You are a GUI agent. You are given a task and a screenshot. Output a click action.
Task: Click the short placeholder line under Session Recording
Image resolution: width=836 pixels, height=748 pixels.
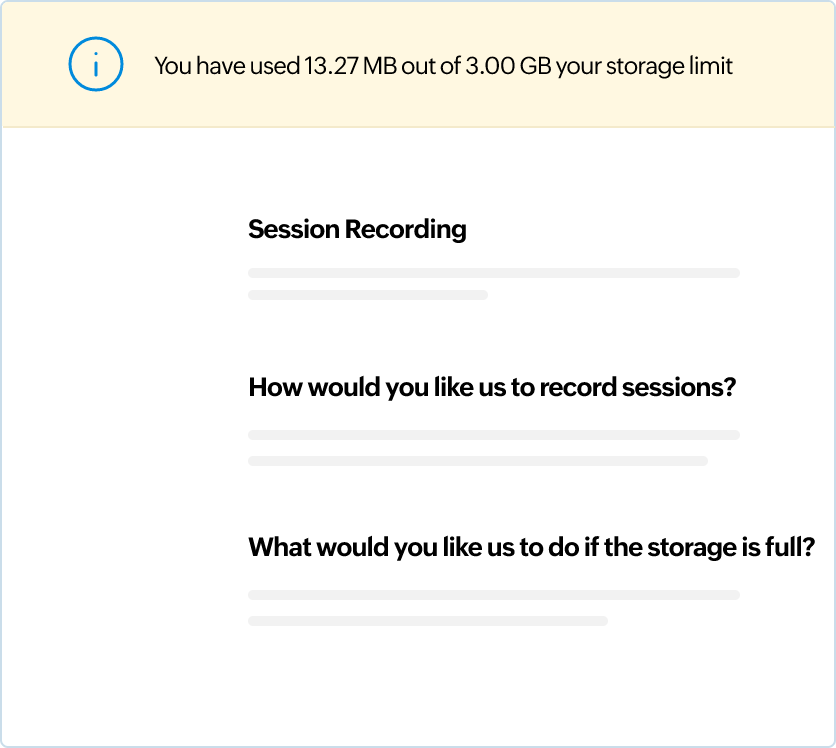point(367,295)
